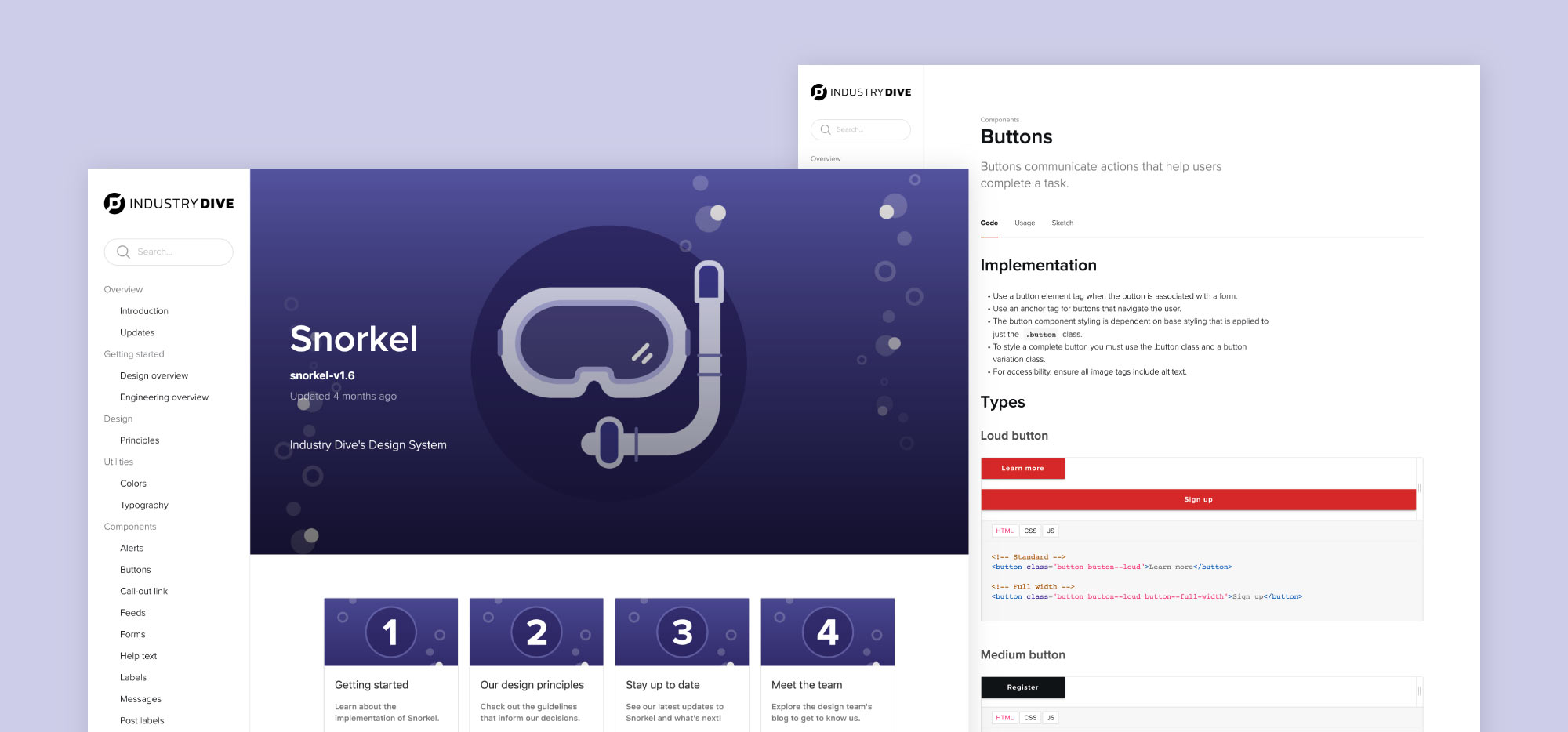
Task: Switch to the Usage tab
Action: click(1024, 223)
